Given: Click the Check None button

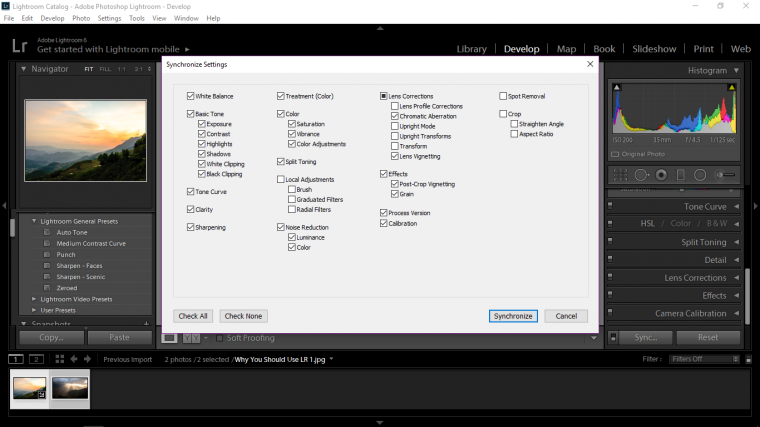Looking at the screenshot, I should 243,316.
